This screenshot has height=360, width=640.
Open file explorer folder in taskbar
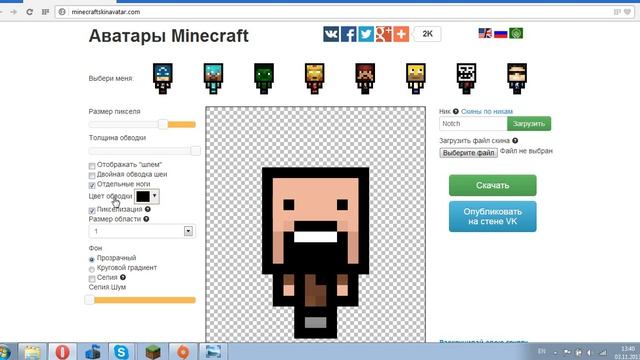point(32,351)
